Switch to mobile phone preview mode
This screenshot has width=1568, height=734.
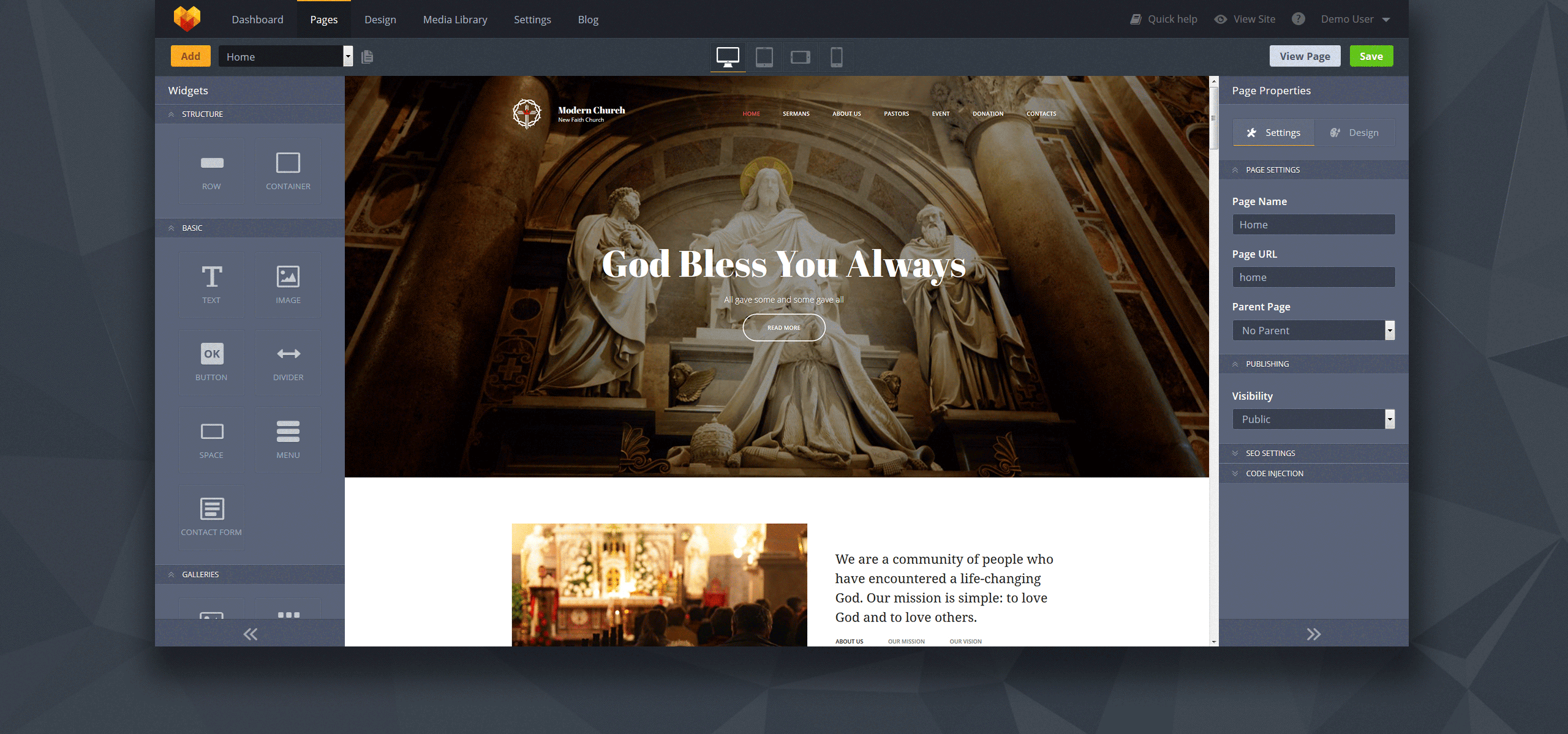coord(837,56)
